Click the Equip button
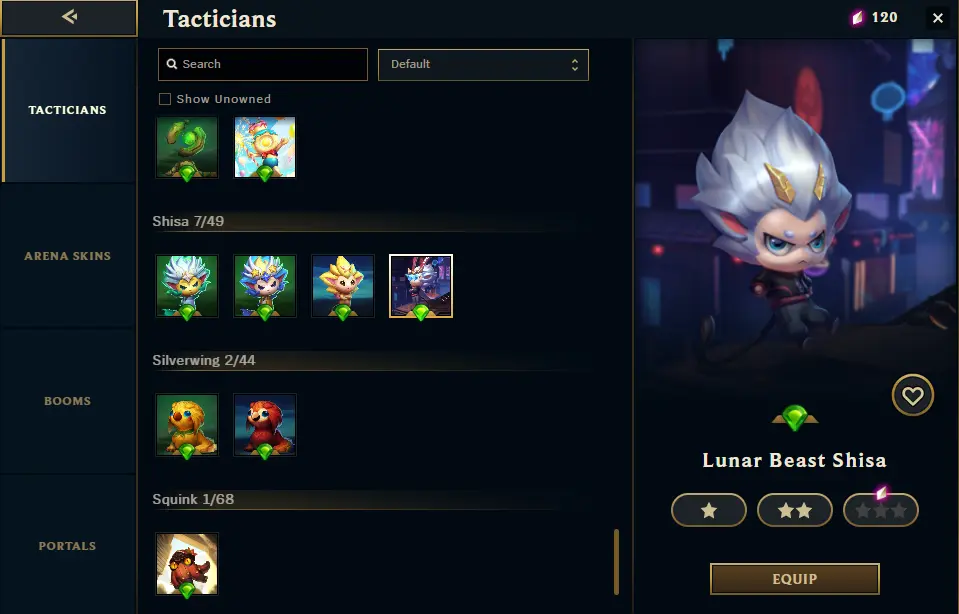This screenshot has width=959, height=614. click(x=794, y=579)
